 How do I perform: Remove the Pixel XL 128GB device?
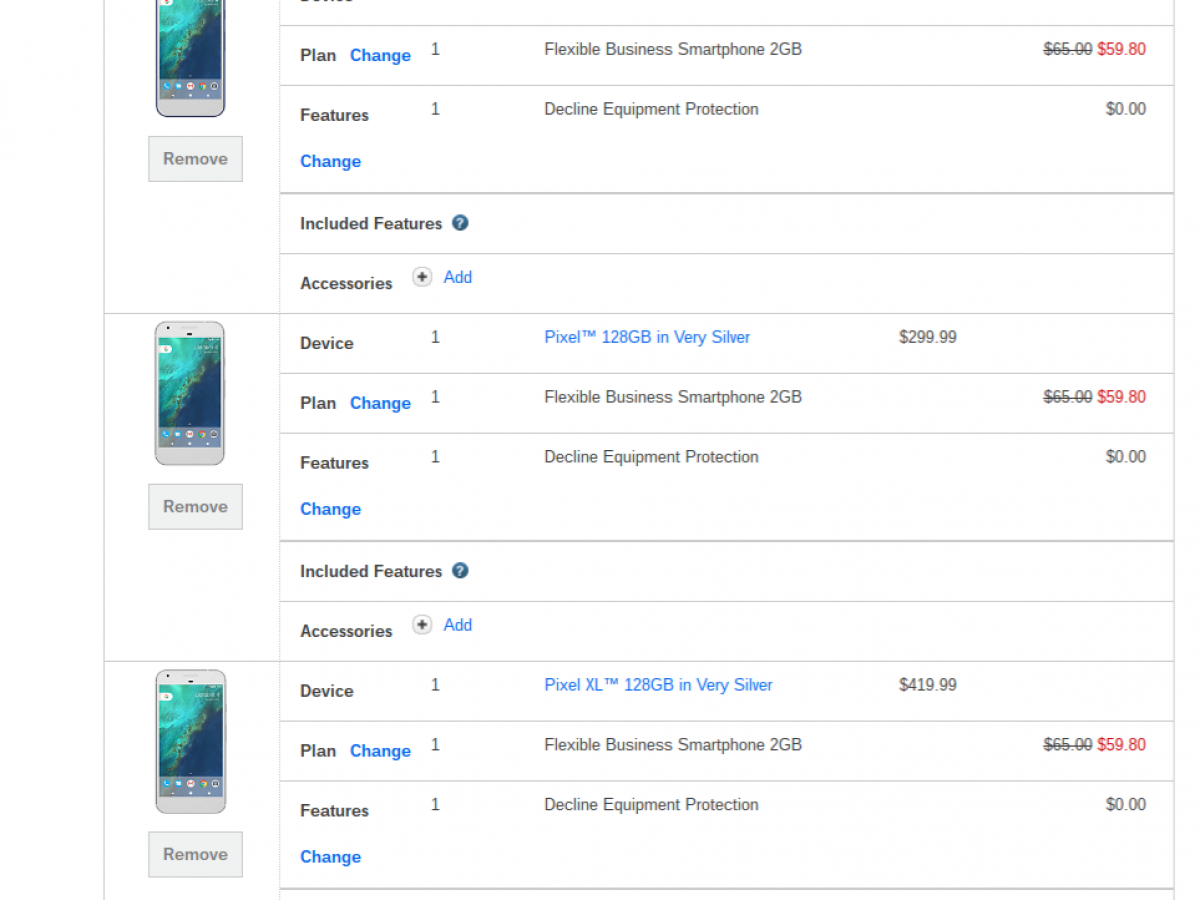pos(195,855)
